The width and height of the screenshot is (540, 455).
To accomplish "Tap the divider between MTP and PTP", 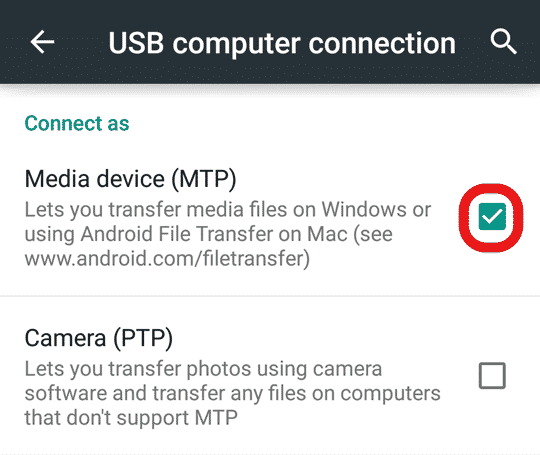I will [270, 296].
